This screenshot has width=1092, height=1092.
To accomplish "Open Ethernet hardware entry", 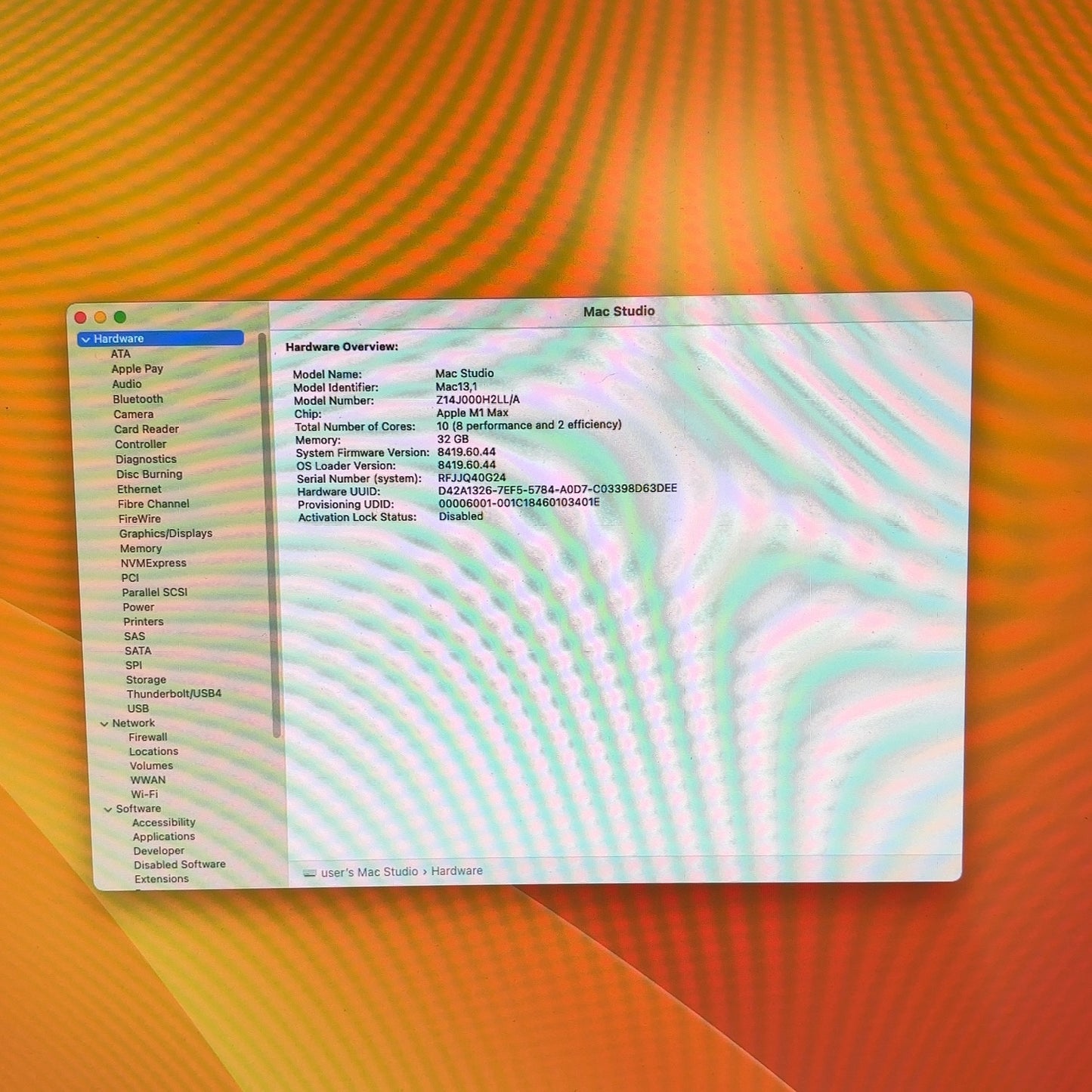I will click(139, 490).
